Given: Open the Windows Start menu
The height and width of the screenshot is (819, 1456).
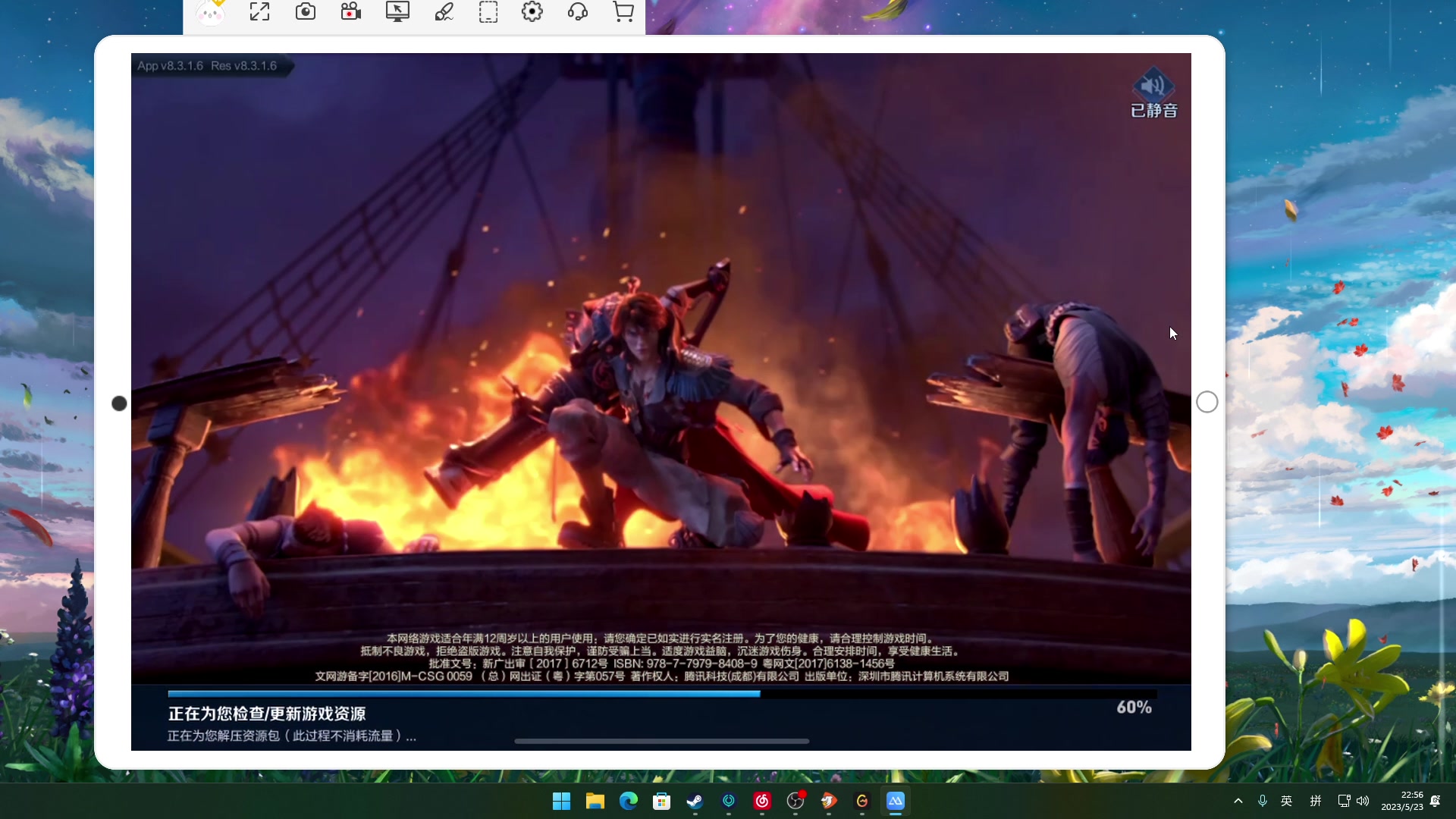Looking at the screenshot, I should click(x=561, y=801).
